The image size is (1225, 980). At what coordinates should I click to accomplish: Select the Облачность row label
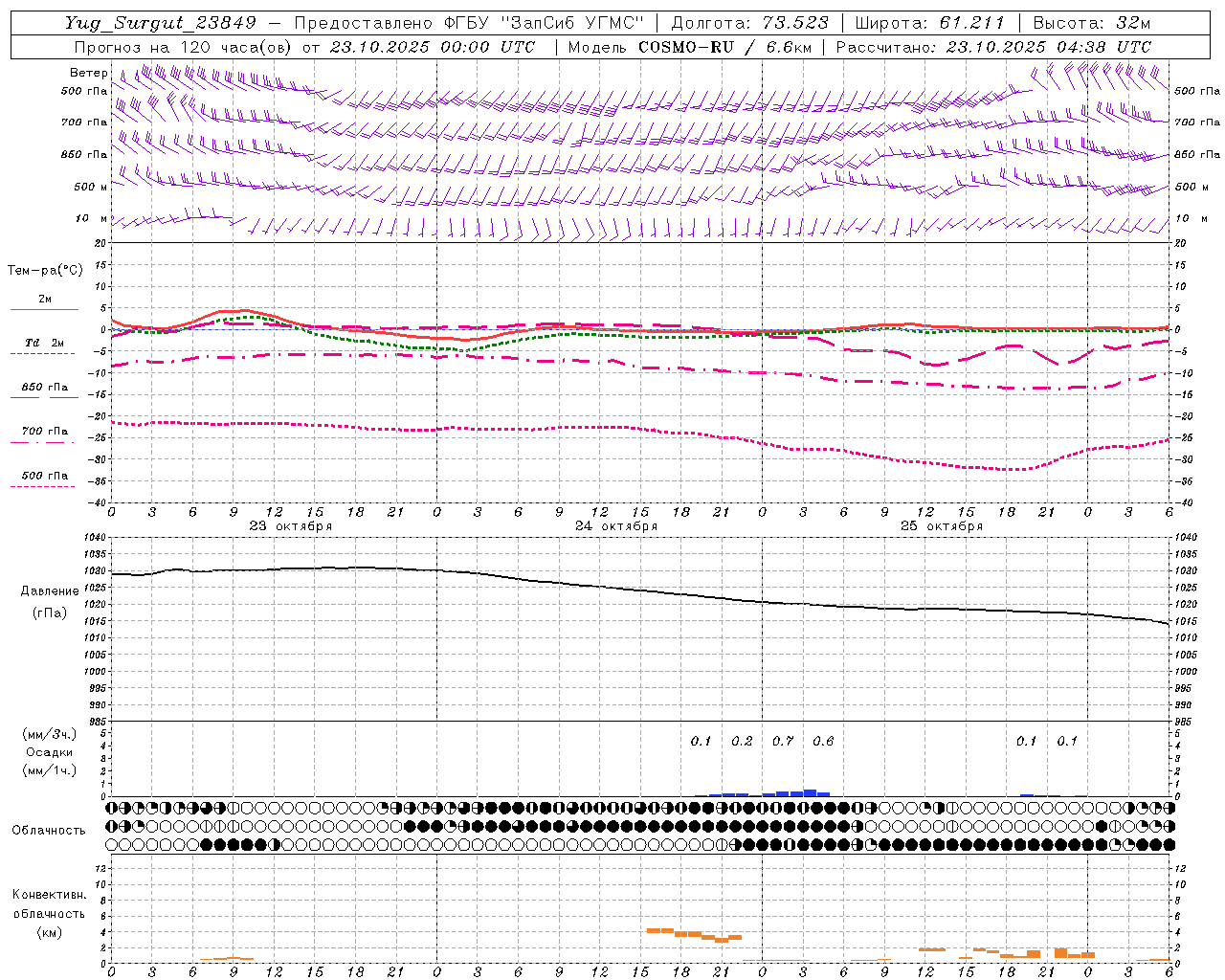tap(49, 831)
